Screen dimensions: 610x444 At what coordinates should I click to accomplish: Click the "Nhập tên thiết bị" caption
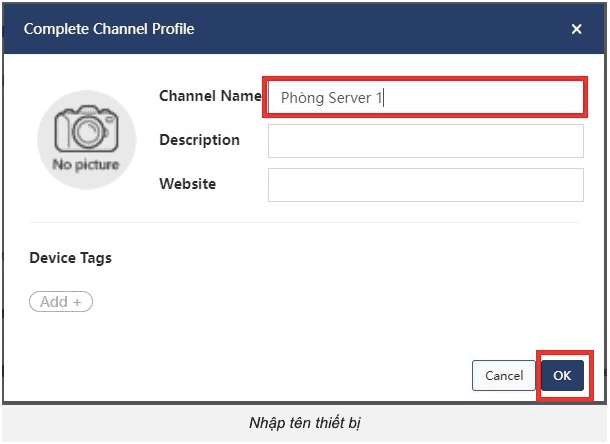305,423
